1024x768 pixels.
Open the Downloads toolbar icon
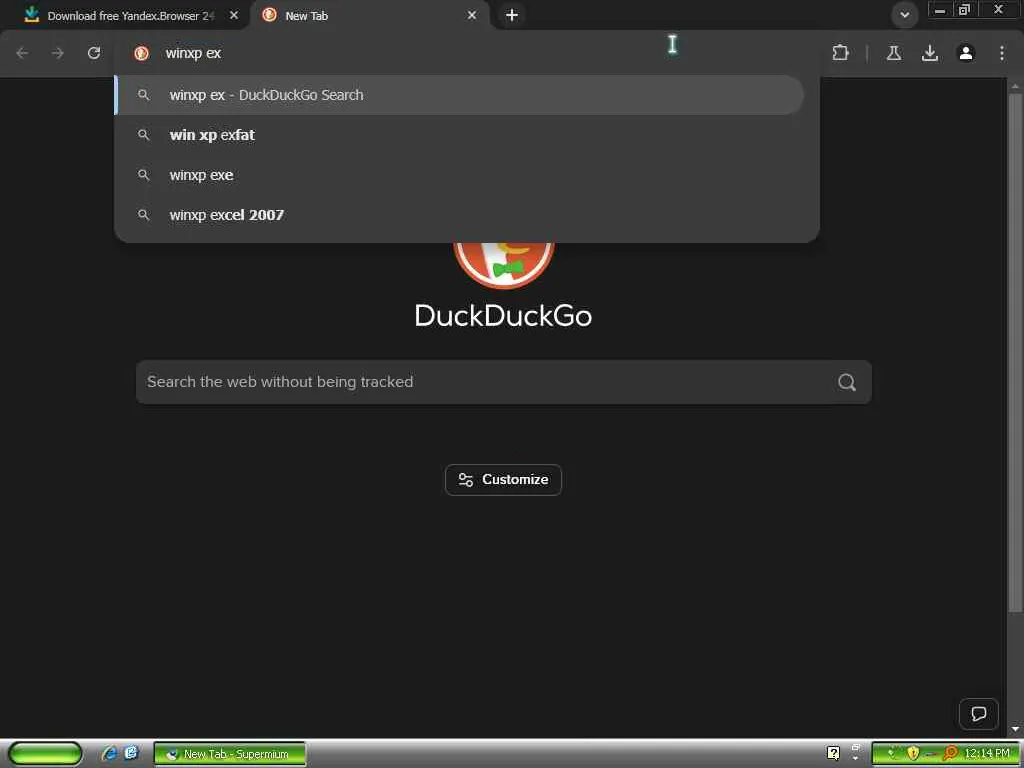tap(929, 53)
